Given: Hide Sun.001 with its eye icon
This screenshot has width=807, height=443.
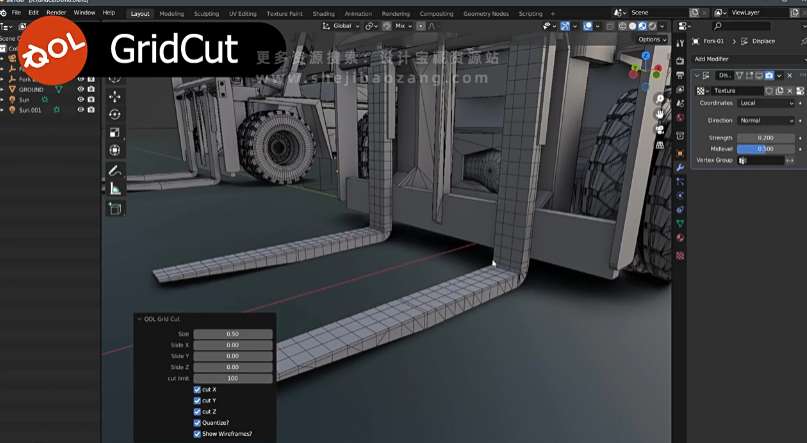Looking at the screenshot, I should click(81, 110).
